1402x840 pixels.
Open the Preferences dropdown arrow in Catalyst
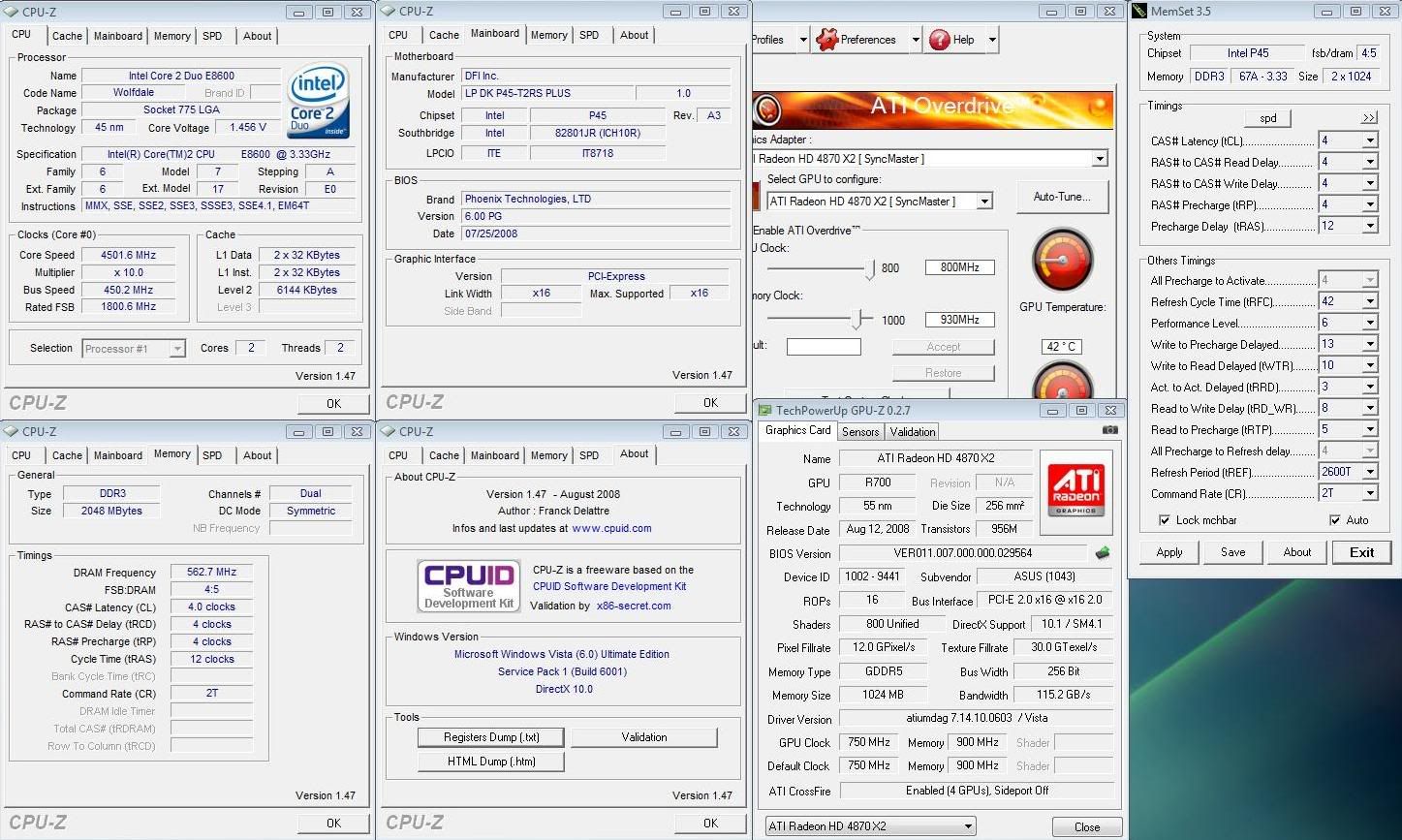pyautogui.click(x=916, y=40)
